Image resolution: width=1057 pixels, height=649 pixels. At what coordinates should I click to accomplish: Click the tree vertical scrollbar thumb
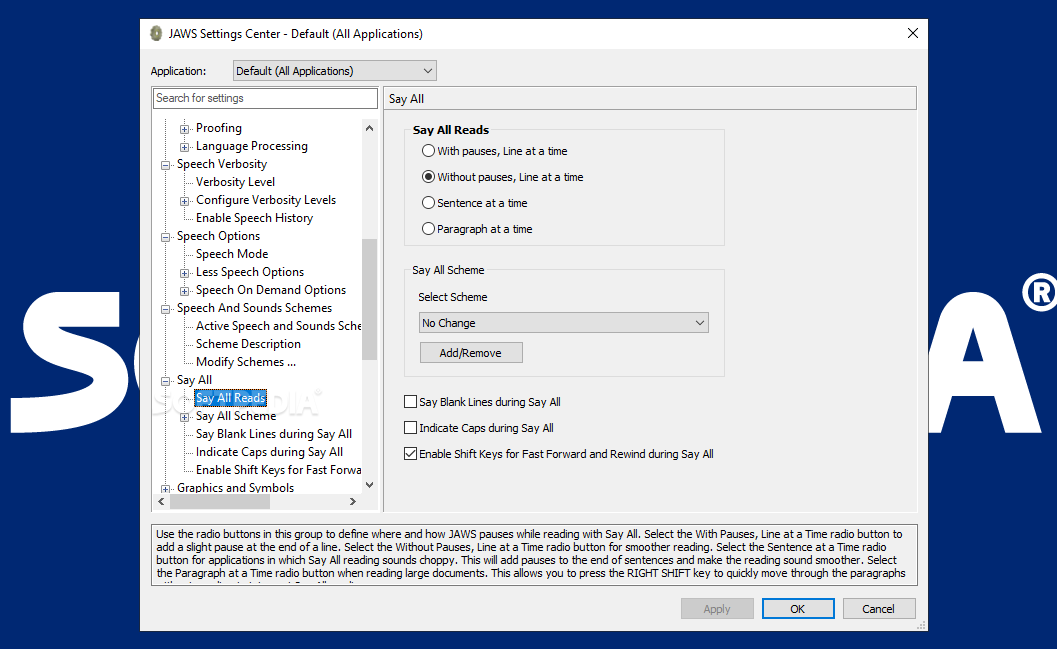369,299
